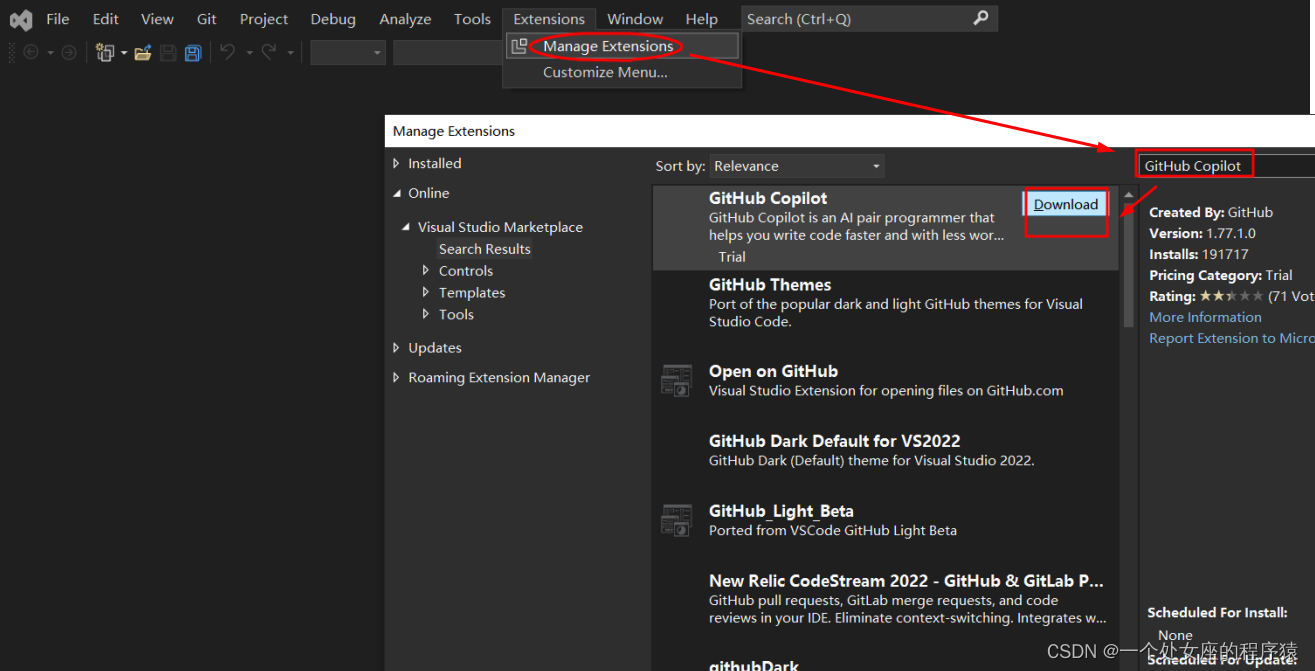Click the Created By: GitHub text
The image size is (1315, 671).
[1211, 212]
